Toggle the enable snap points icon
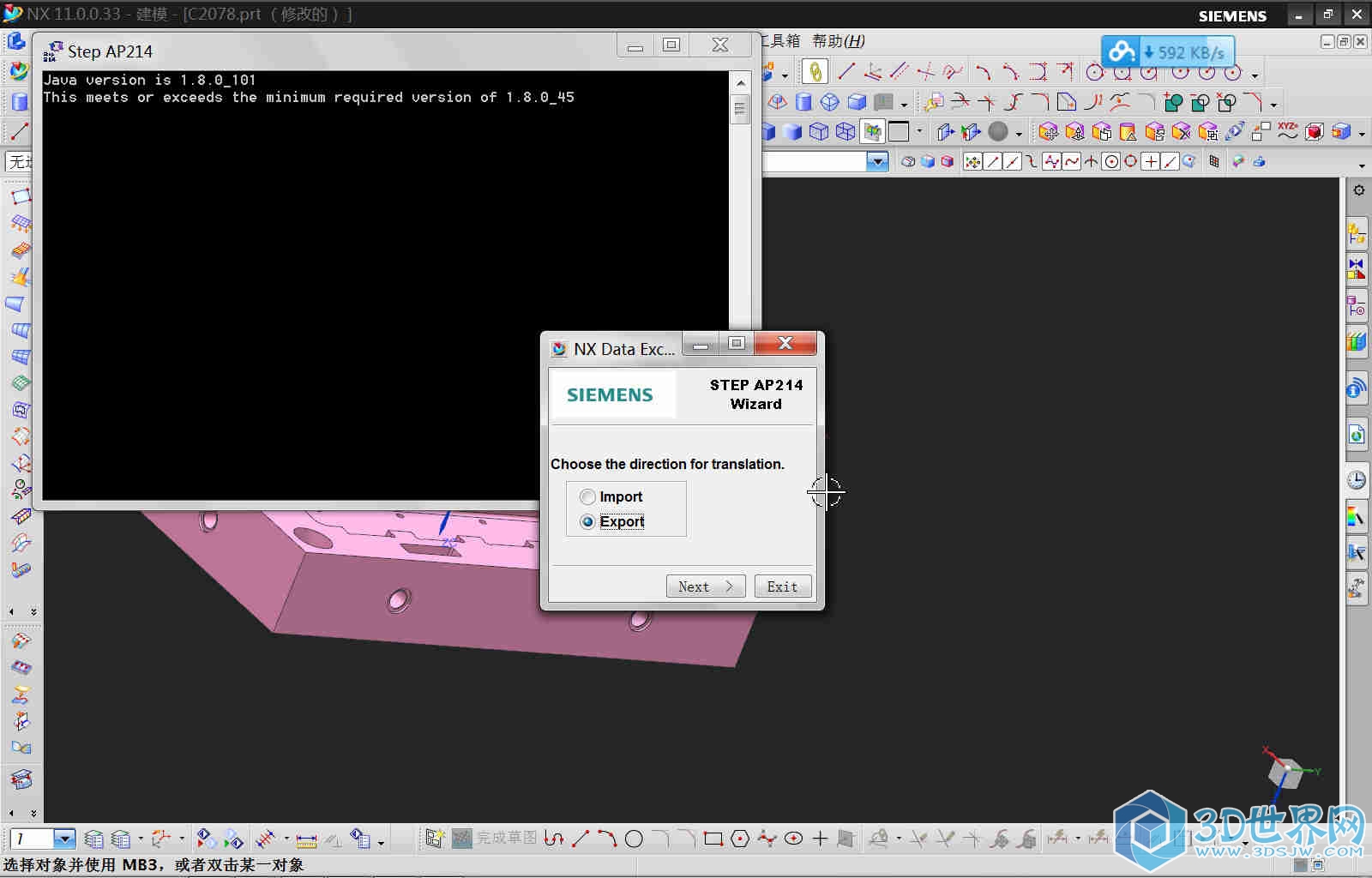1372x878 pixels. [x=972, y=161]
